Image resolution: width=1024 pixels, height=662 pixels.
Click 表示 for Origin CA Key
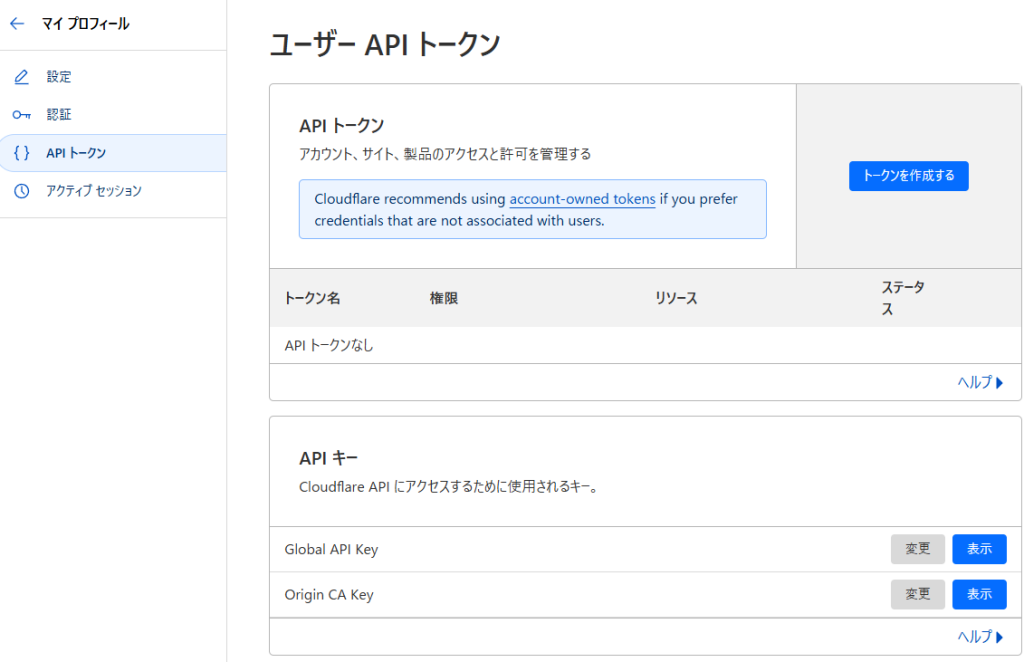coord(979,594)
